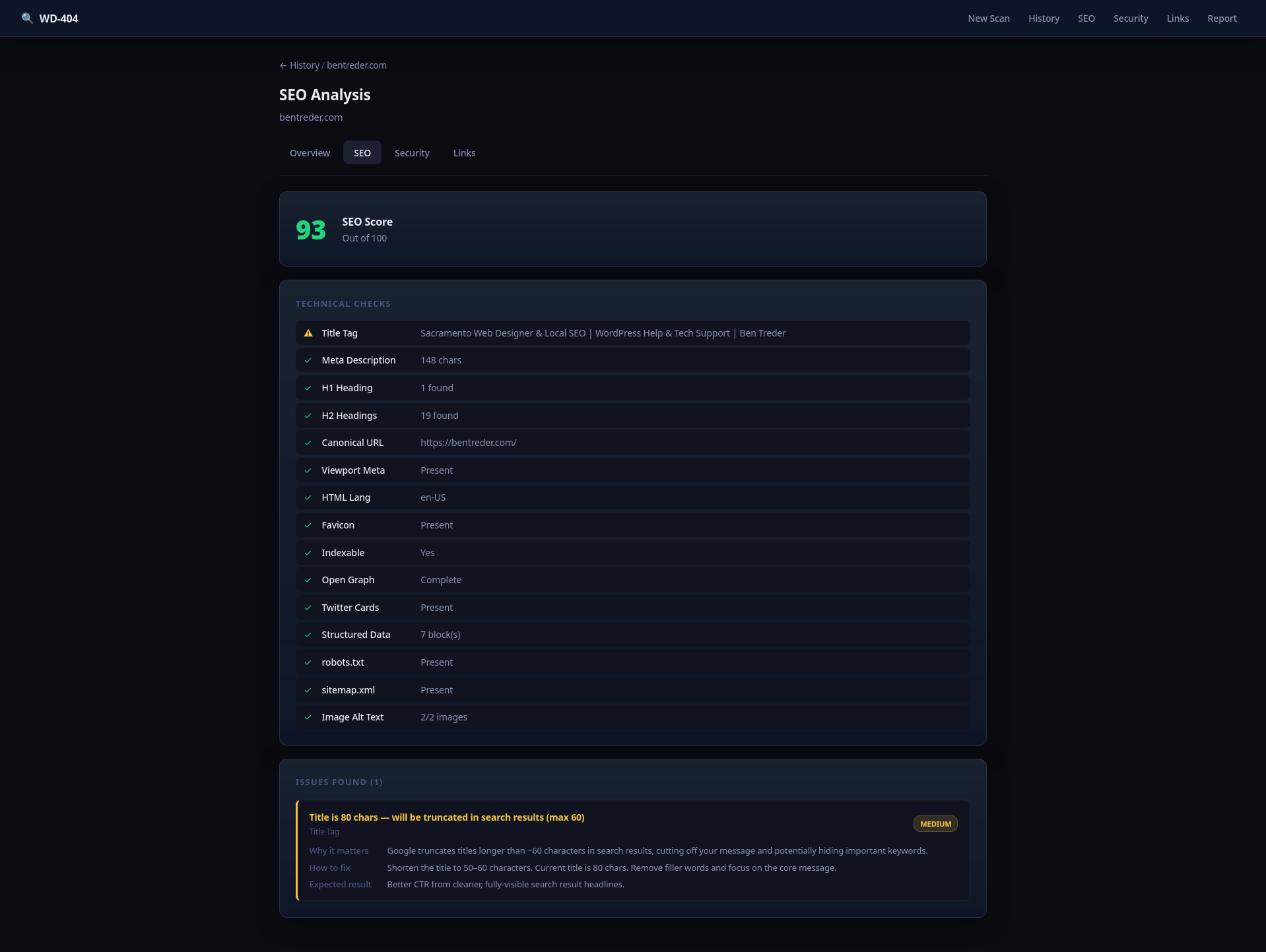Click the '2/2 images' value

click(444, 717)
